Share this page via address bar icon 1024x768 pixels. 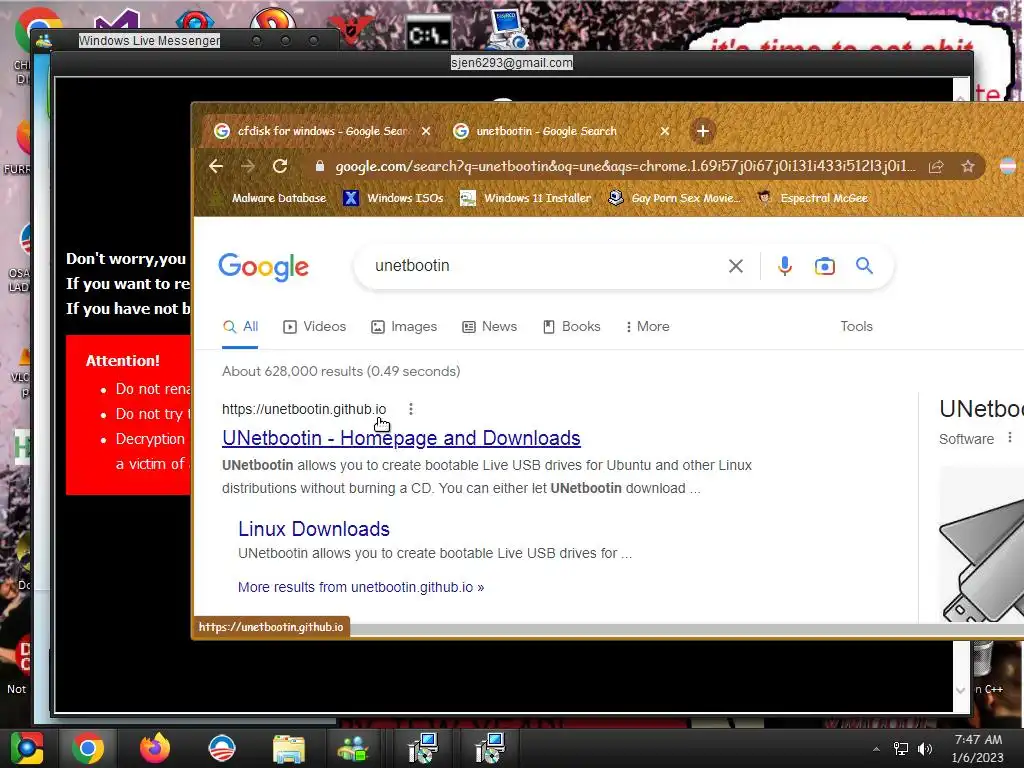coord(936,167)
